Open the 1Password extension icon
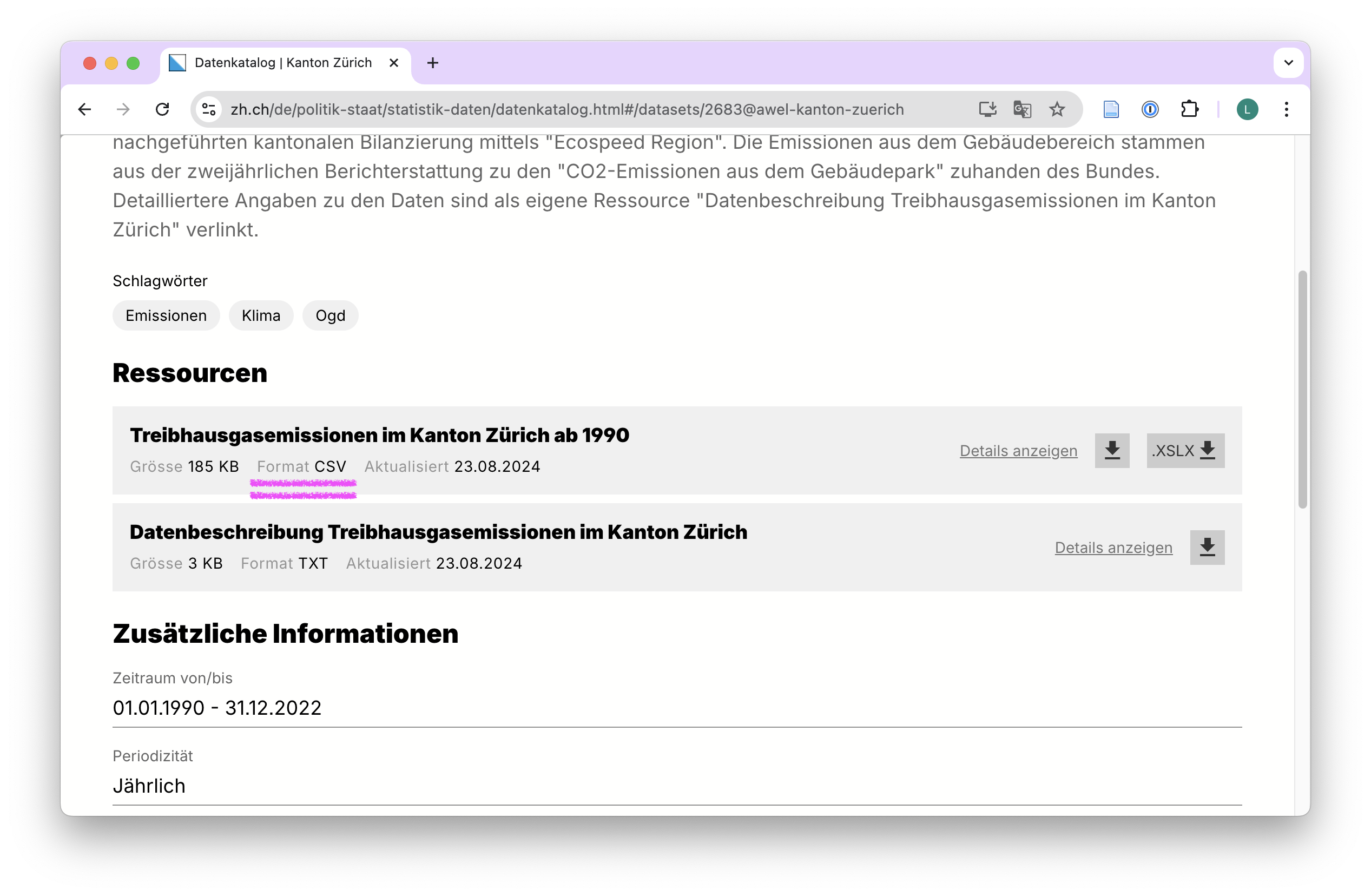The image size is (1371, 896). (1150, 109)
